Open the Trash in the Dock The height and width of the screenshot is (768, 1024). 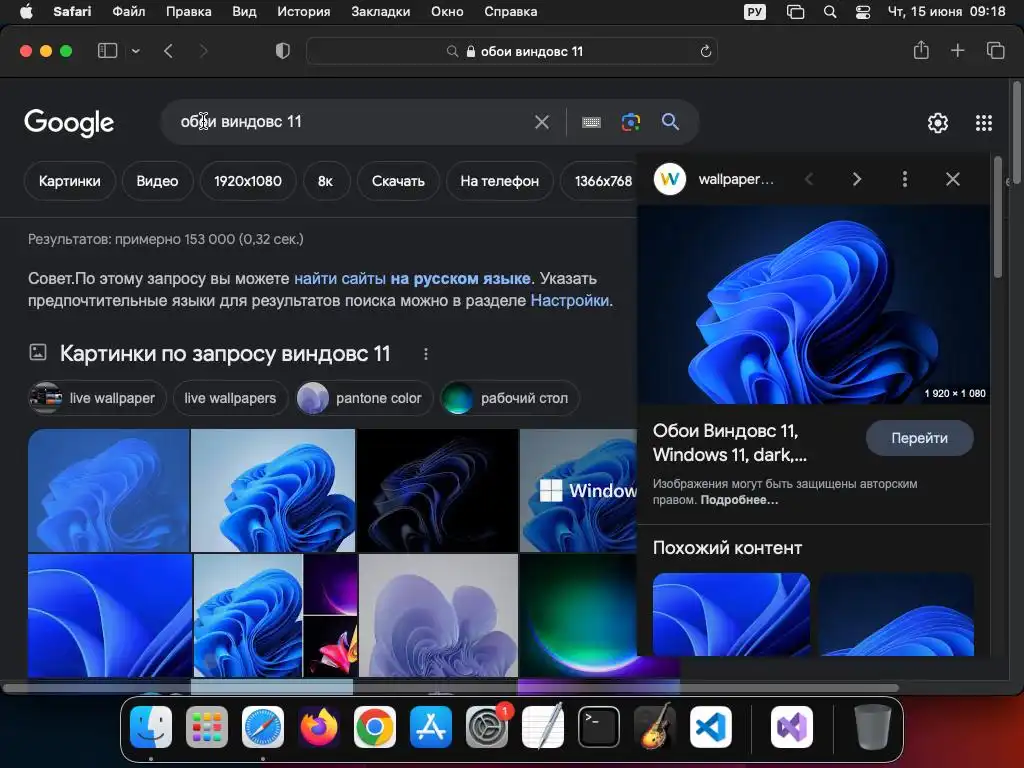coord(872,727)
